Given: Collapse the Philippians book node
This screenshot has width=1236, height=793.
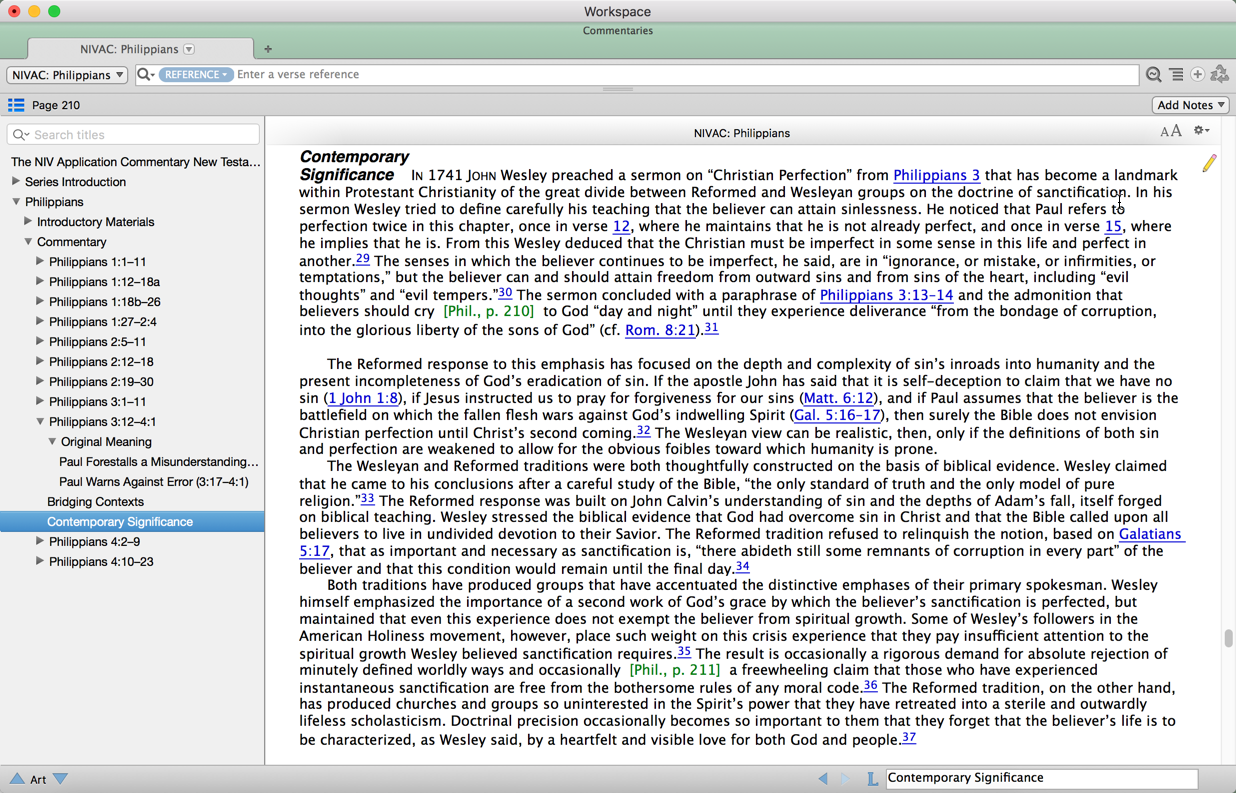Looking at the screenshot, I should [x=16, y=202].
